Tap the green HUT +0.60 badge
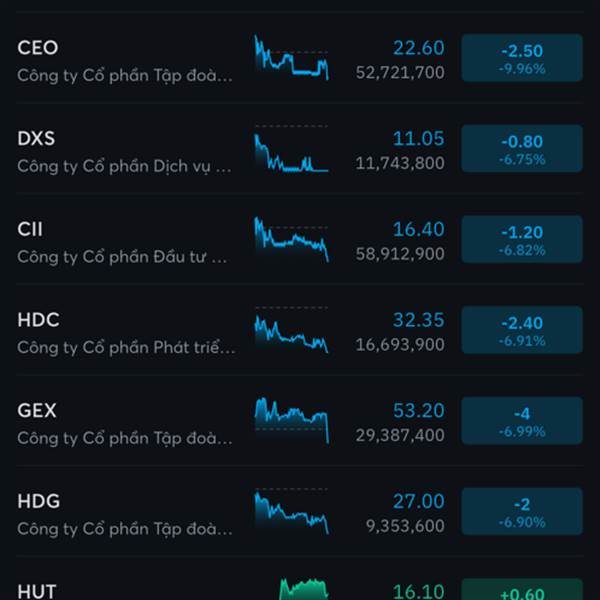Screen dimensions: 600x600 coord(522,589)
